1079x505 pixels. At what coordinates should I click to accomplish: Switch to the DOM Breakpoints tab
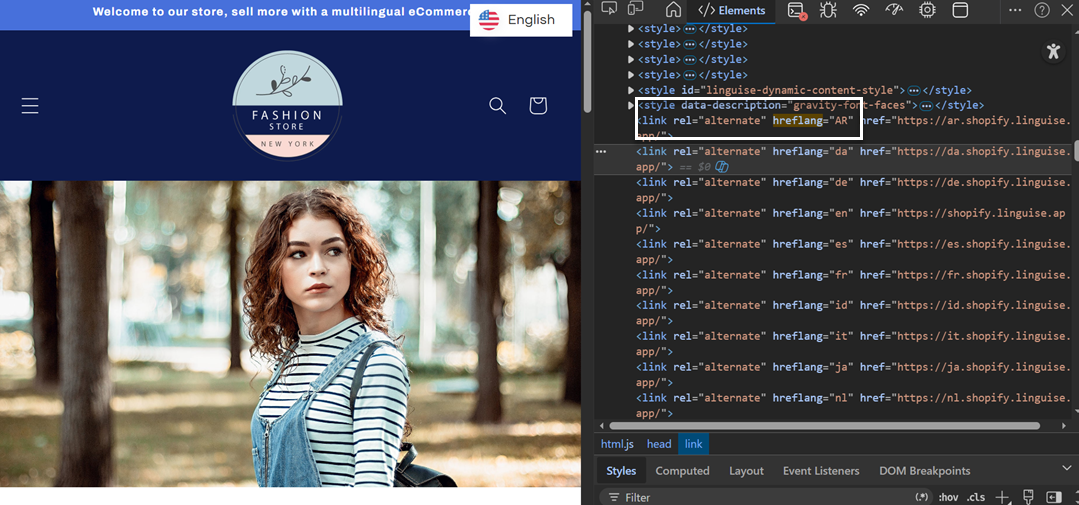pyautogui.click(x=924, y=471)
